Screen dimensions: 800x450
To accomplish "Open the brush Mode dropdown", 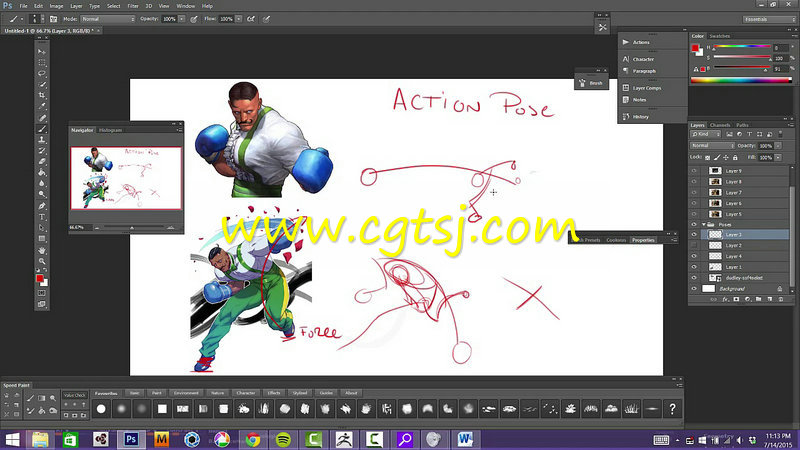I will point(108,19).
